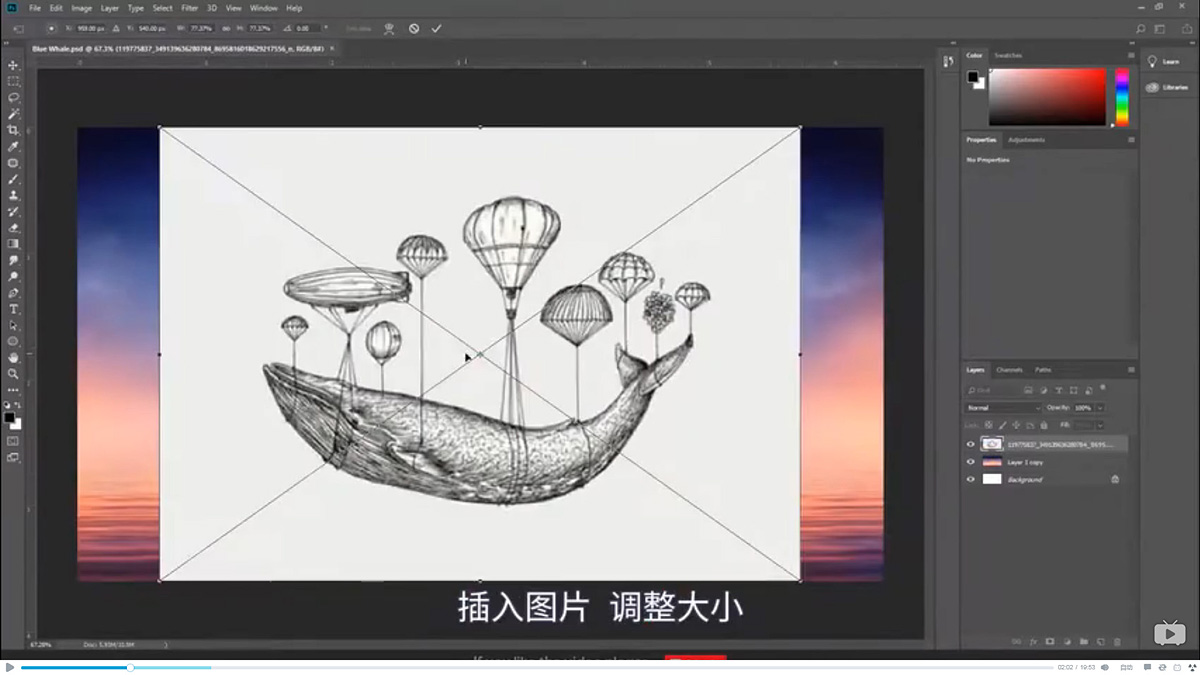Switch to the Channels tab
This screenshot has height=675, width=1200.
coord(1009,369)
